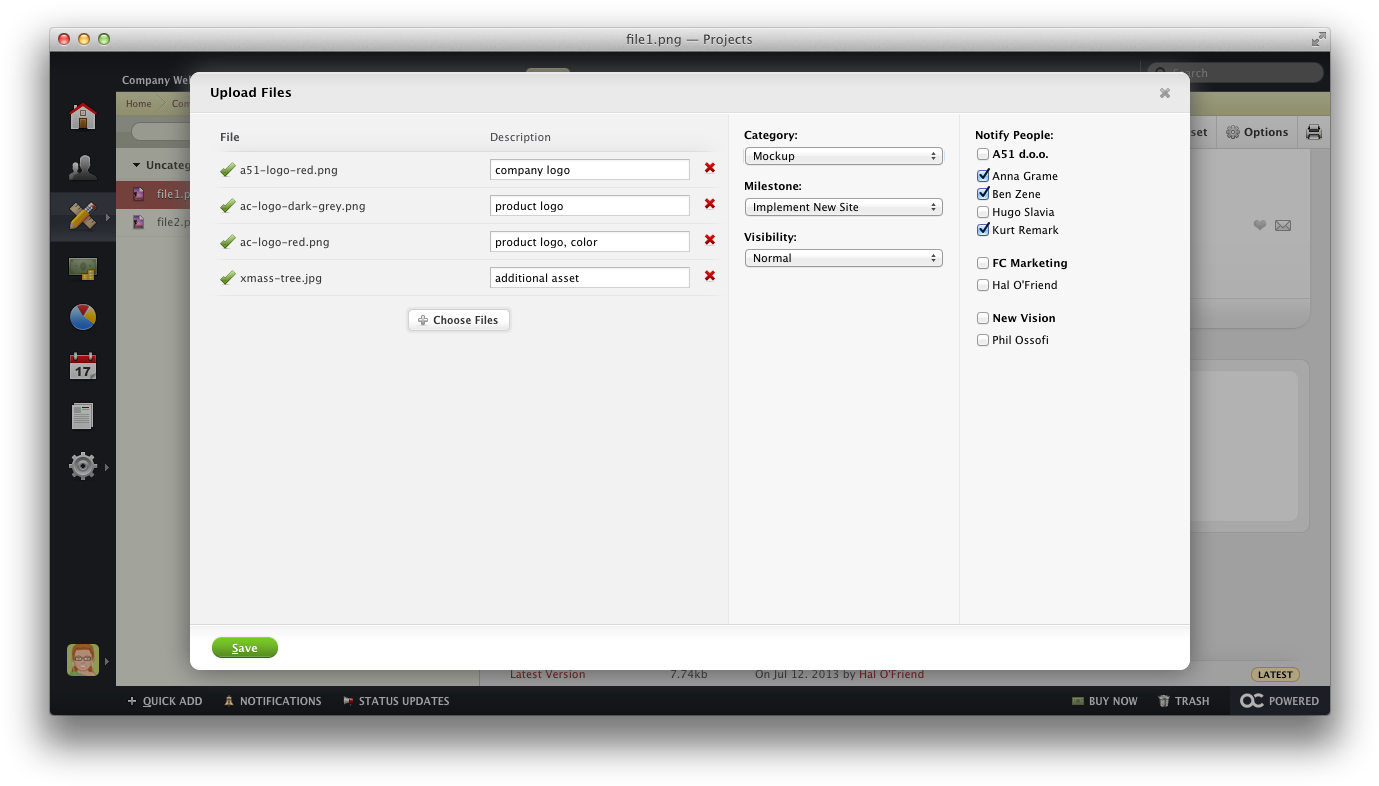Click the print icon in the toolbar
Screen dimensions: 1379x786
(1314, 132)
